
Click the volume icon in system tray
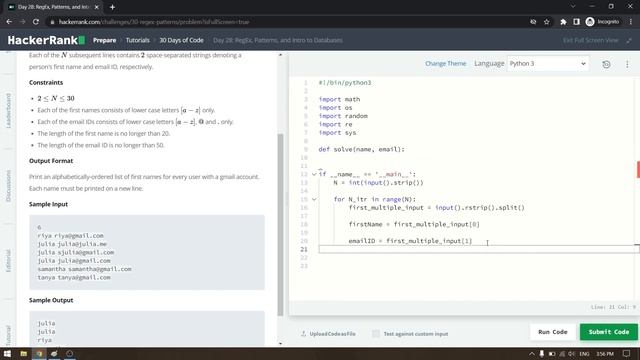click(x=572, y=353)
